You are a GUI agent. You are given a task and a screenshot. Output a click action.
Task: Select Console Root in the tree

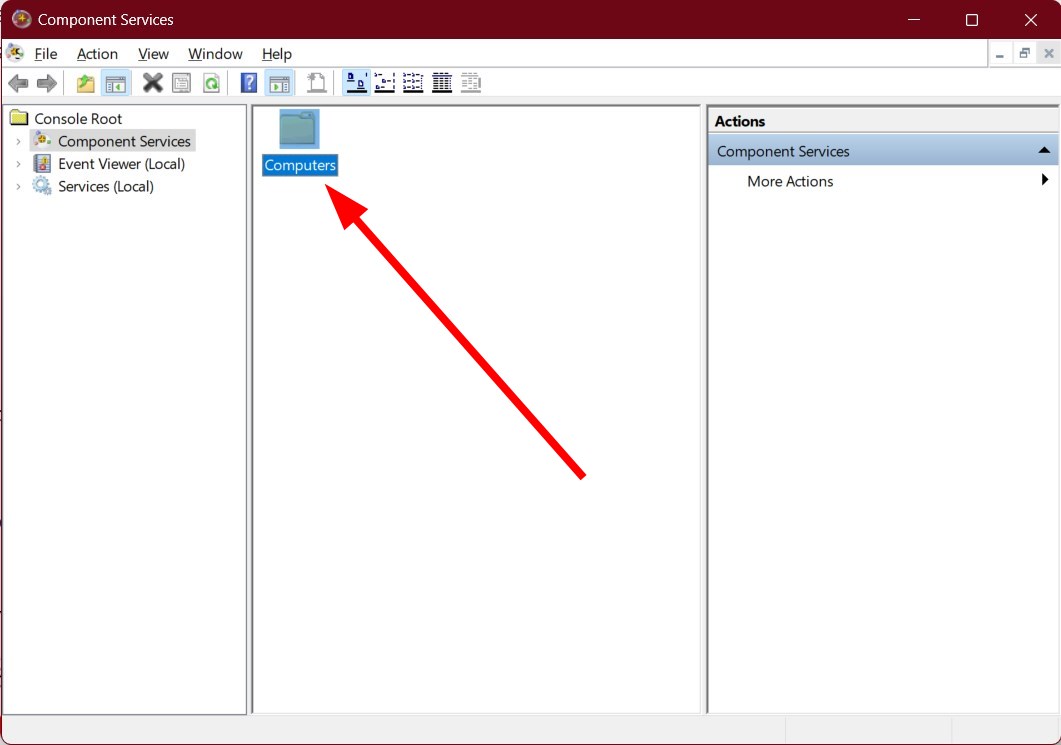[x=78, y=118]
